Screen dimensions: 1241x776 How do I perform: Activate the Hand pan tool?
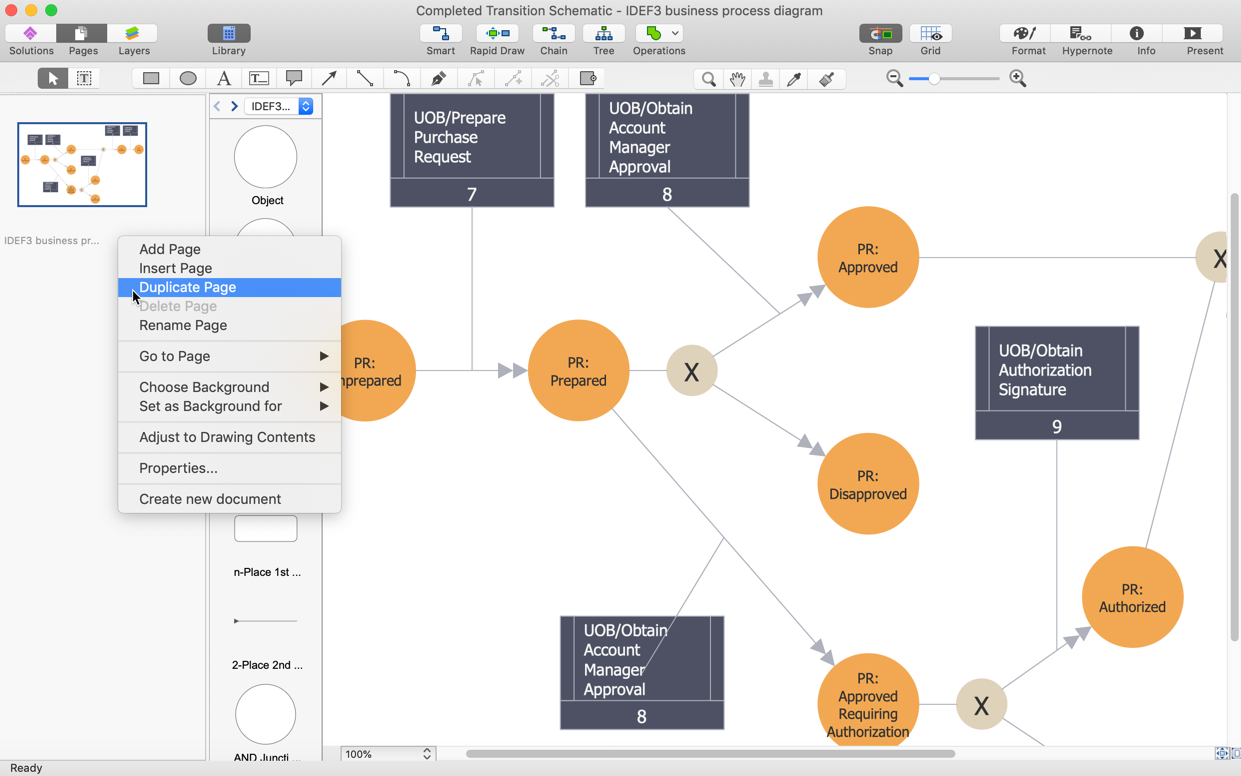[737, 78]
